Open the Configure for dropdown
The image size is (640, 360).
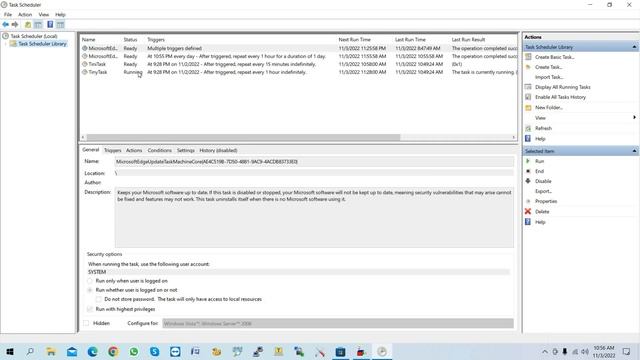[x=338, y=323]
